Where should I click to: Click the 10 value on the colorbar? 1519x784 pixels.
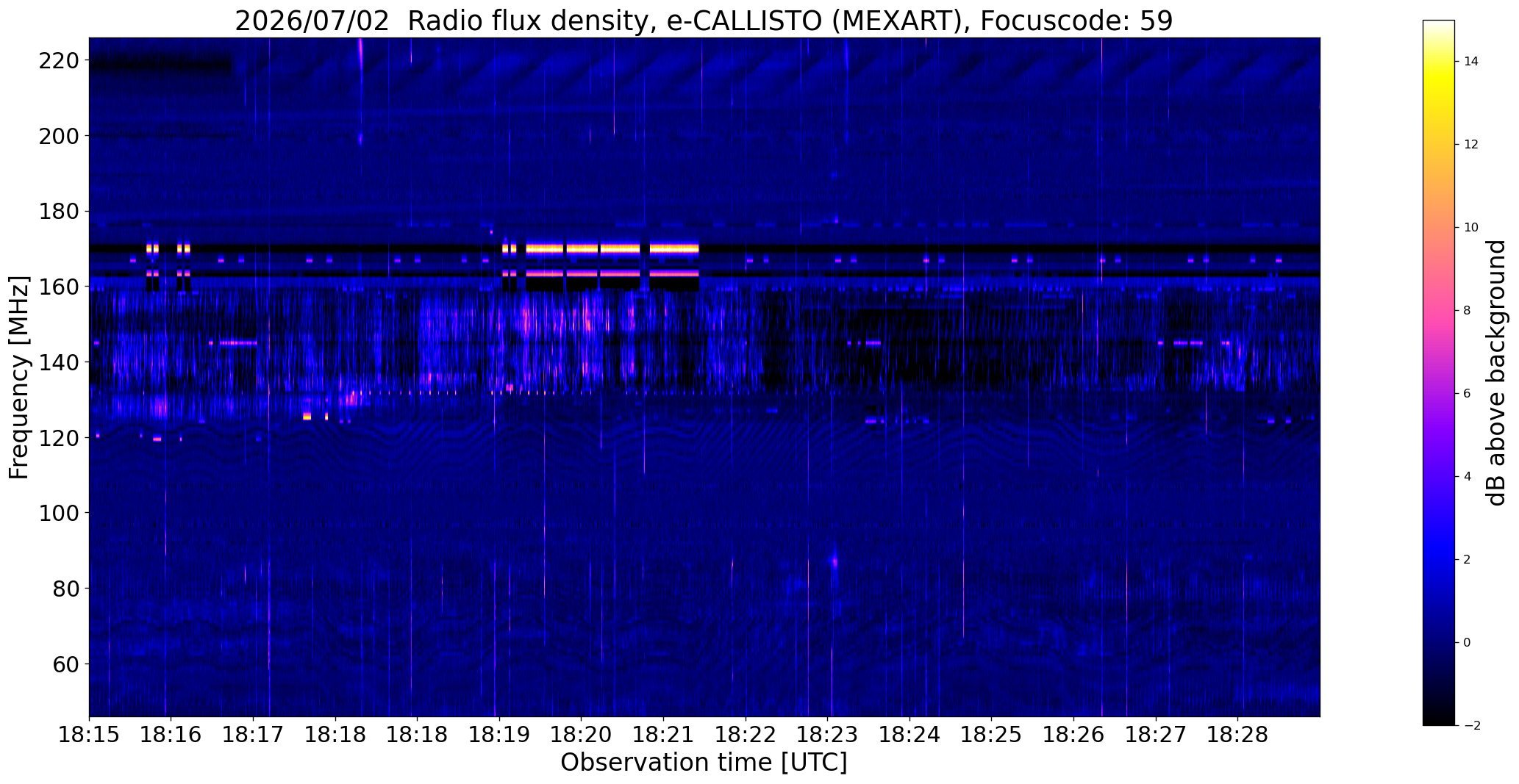pos(1471,228)
